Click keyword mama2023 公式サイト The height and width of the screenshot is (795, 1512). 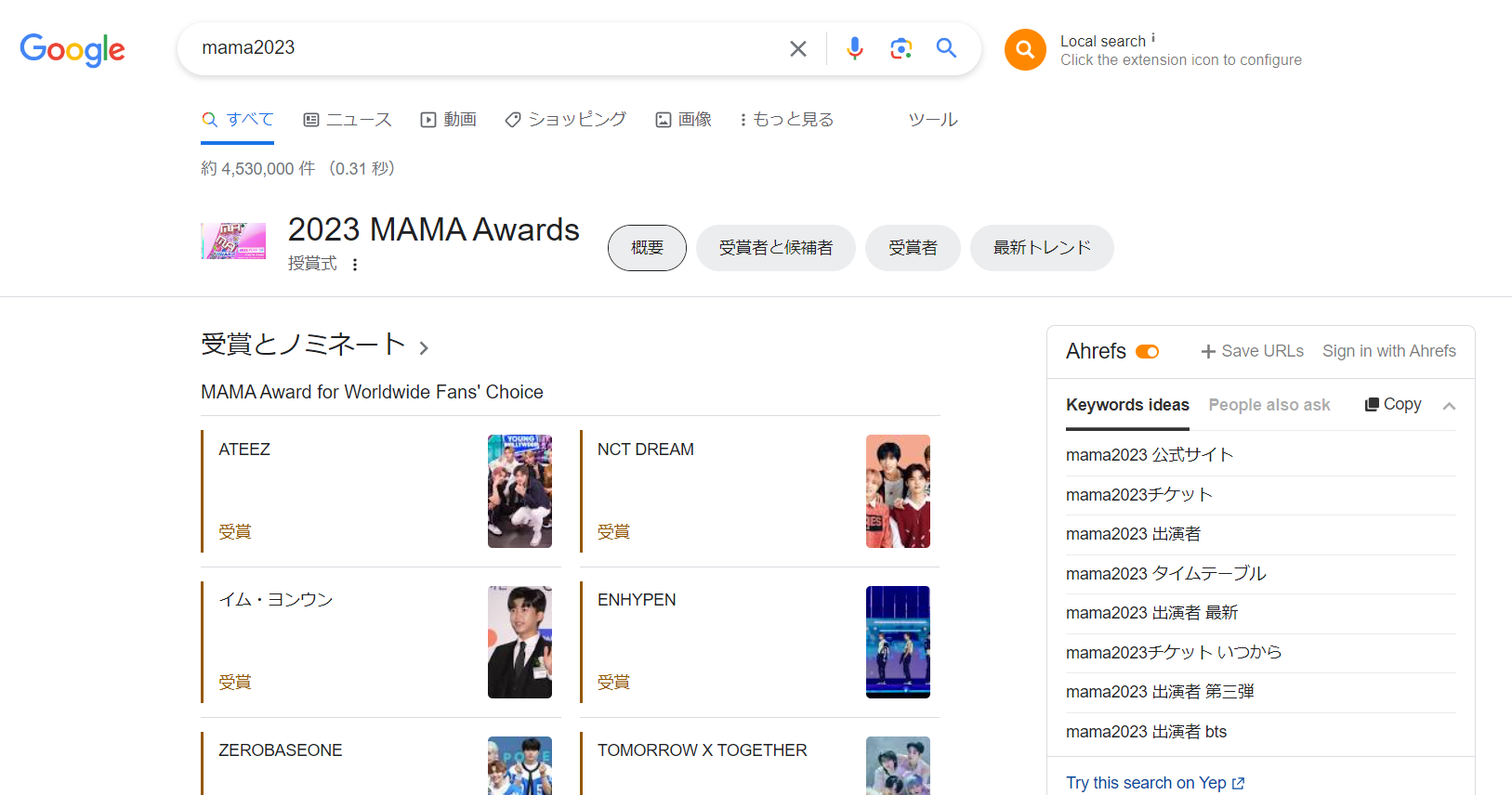[1150, 455]
